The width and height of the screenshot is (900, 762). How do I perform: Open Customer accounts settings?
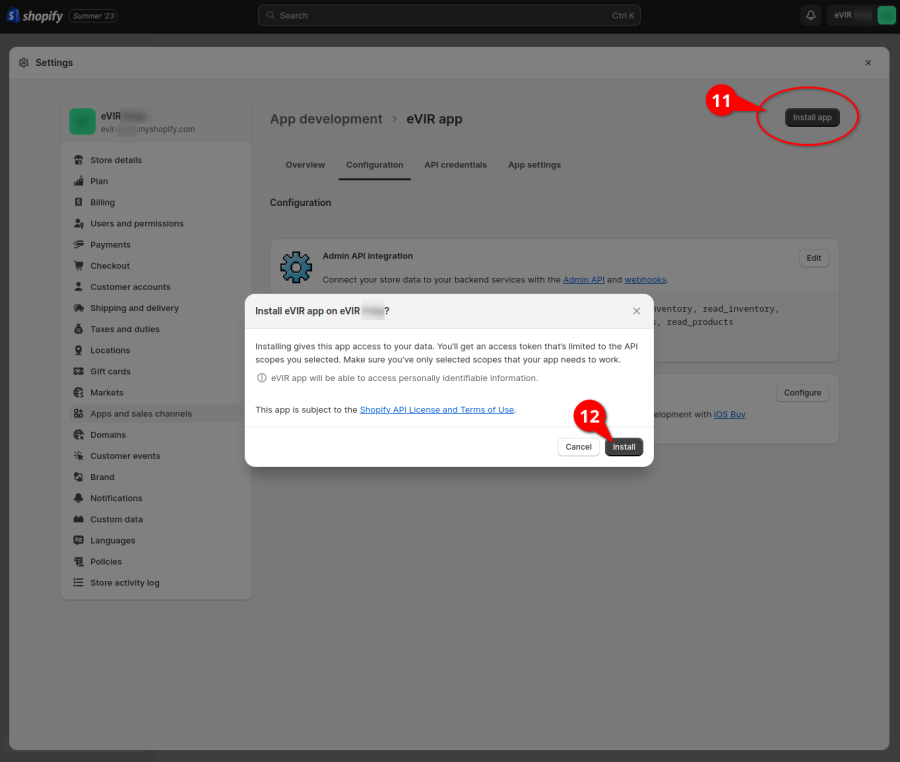pyautogui.click(x=156, y=287)
